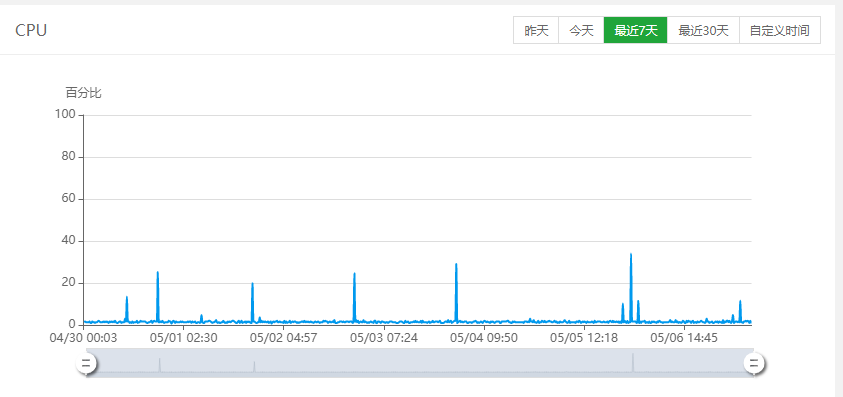This screenshot has height=397, width=843.
Task: Click the 04/30 00:03 axis label
Action: [83, 338]
